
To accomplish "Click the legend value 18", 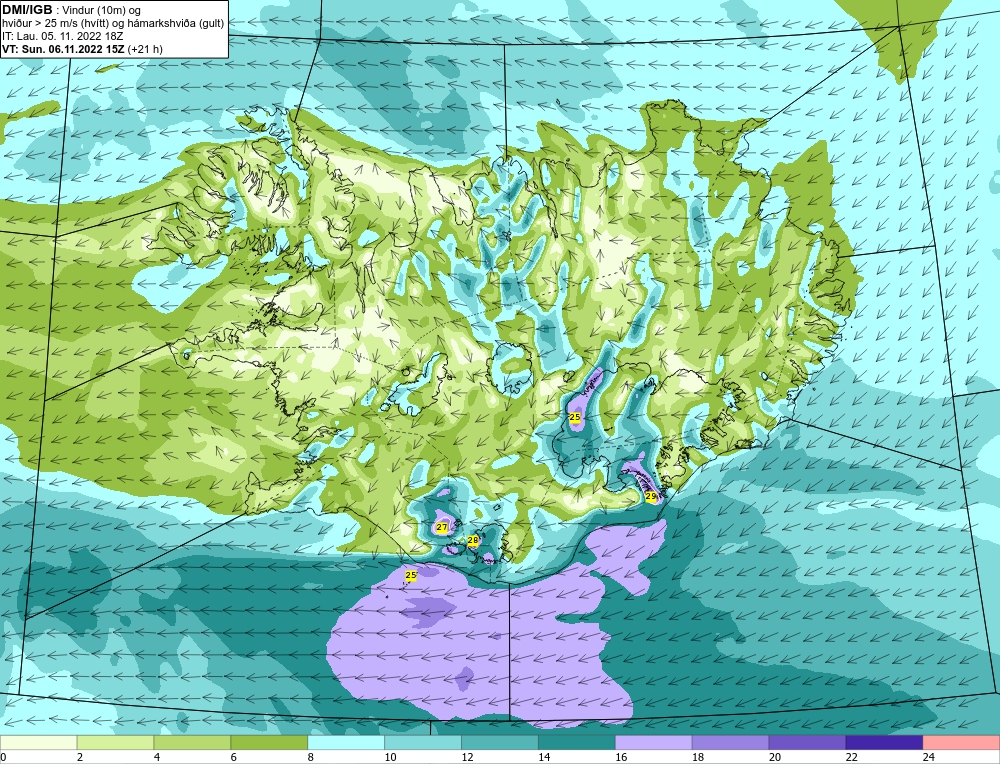I will coord(698,757).
